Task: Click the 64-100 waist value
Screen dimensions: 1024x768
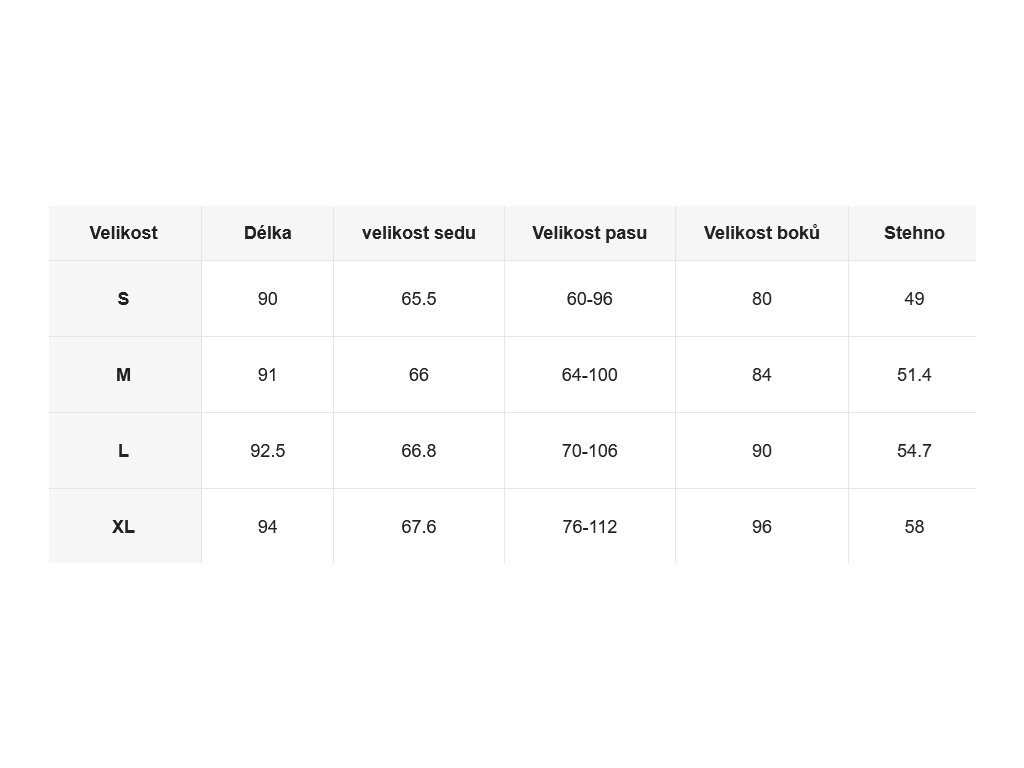Action: tap(590, 375)
